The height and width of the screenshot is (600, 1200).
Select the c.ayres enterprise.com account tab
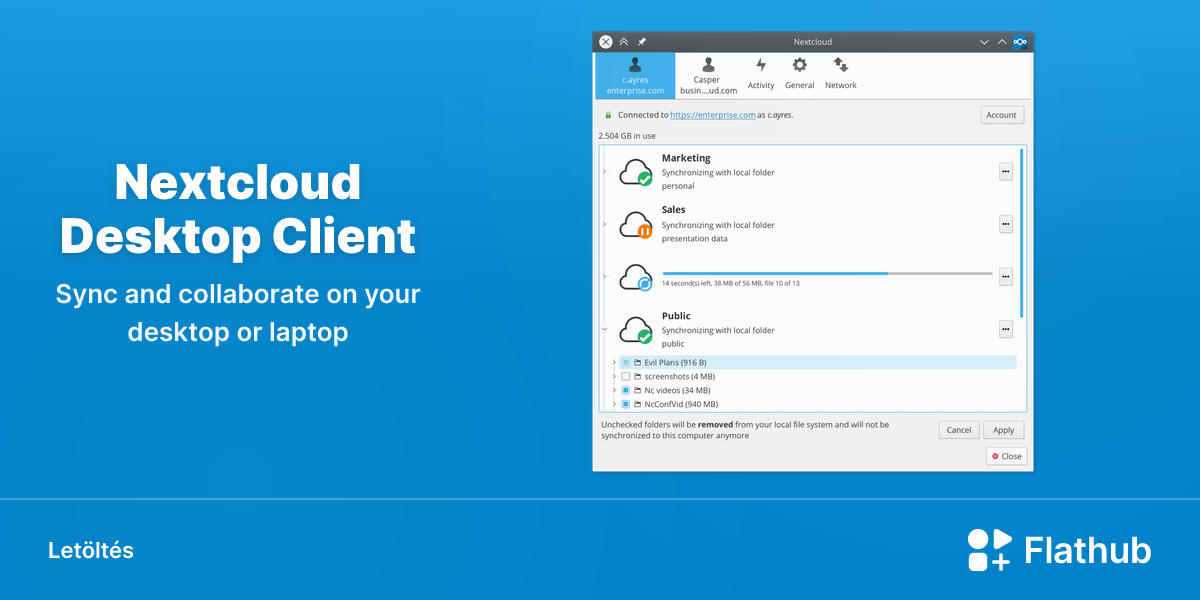point(635,76)
